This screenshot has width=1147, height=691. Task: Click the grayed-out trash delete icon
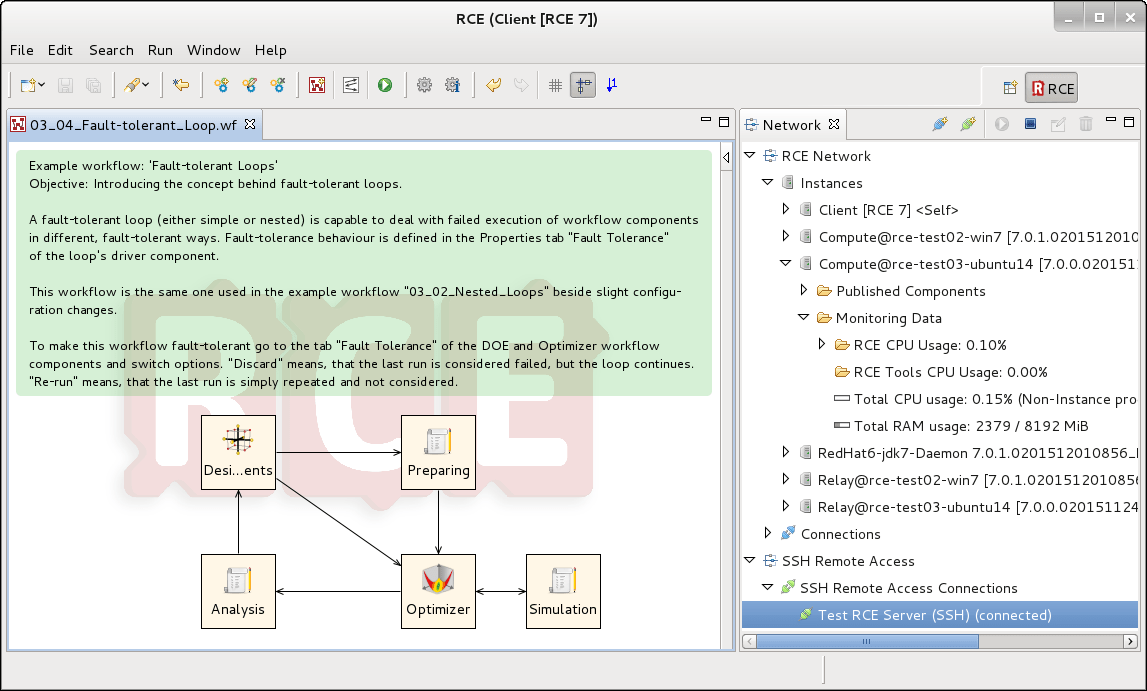pos(1086,124)
